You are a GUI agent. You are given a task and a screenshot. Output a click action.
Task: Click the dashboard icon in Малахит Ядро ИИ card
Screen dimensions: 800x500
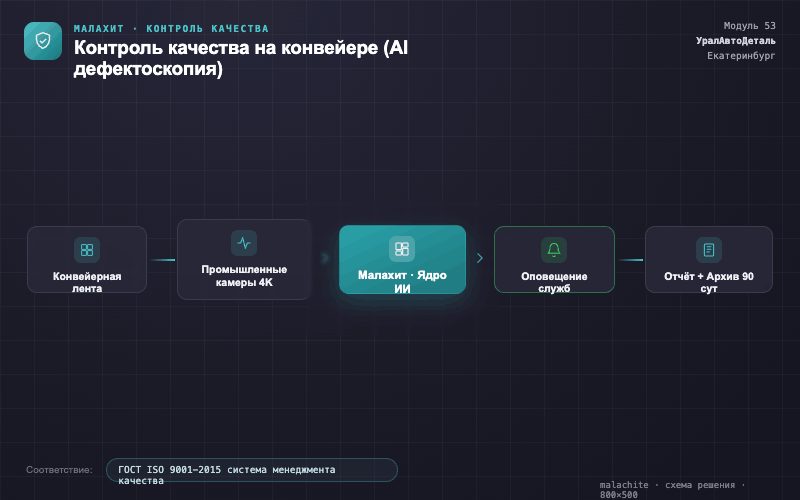[402, 248]
